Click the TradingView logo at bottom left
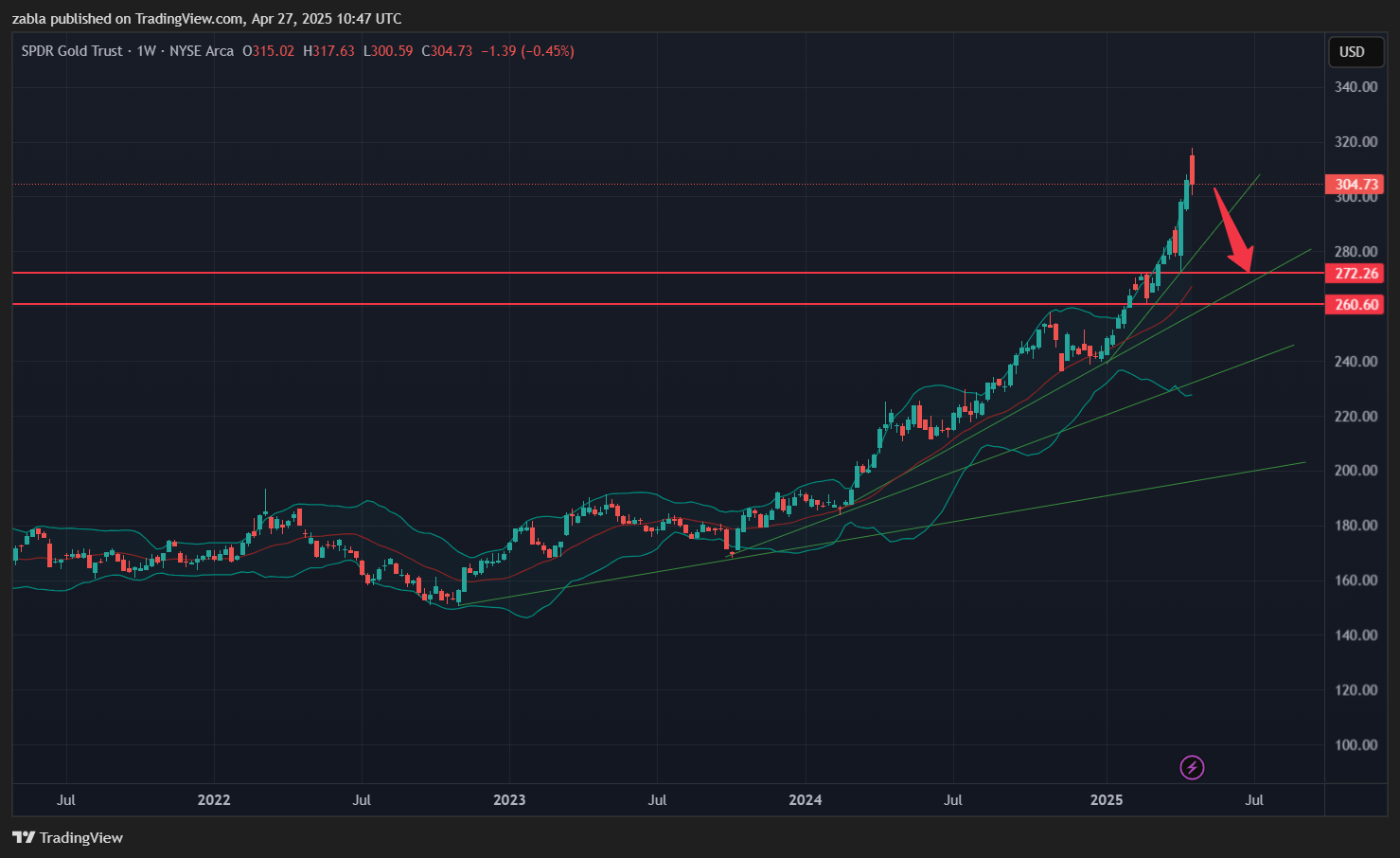The width and height of the screenshot is (1400, 858). click(x=68, y=837)
